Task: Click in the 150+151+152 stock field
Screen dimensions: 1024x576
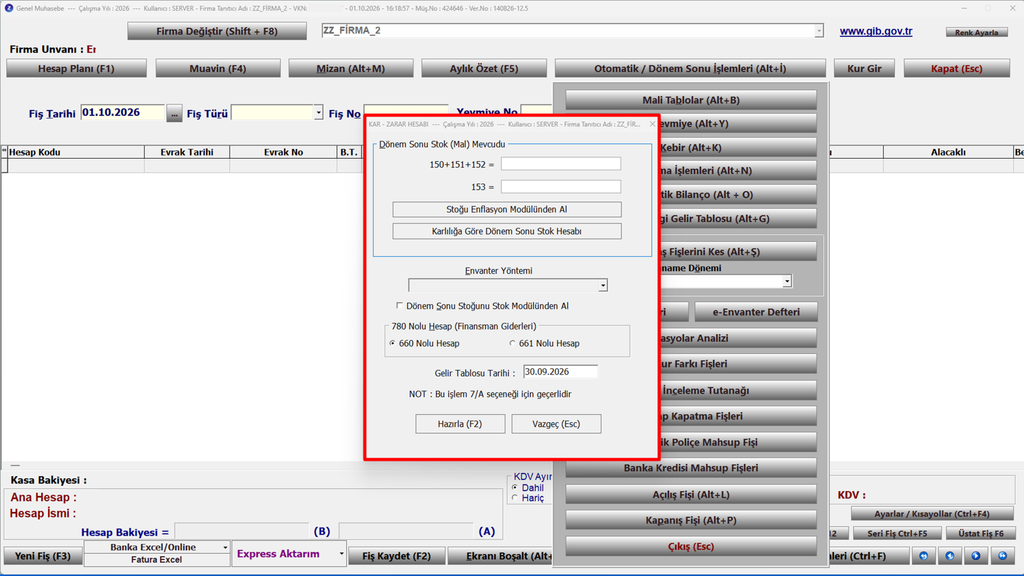Action: [561, 164]
